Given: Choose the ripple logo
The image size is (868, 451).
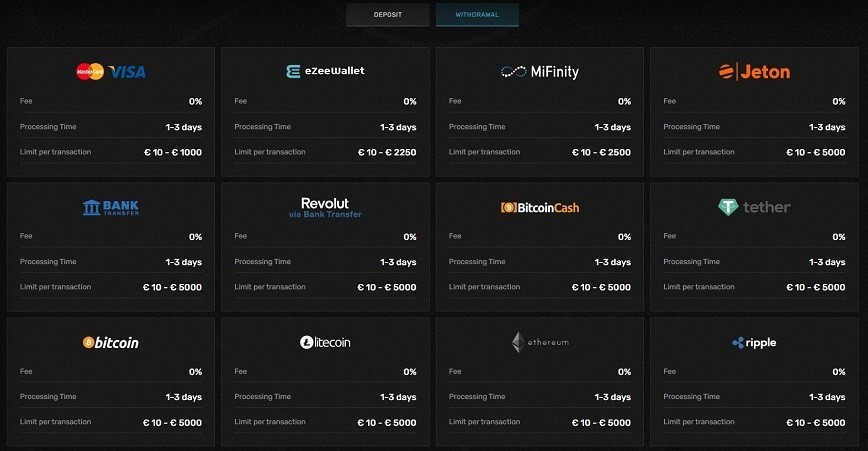Looking at the screenshot, I should 754,343.
